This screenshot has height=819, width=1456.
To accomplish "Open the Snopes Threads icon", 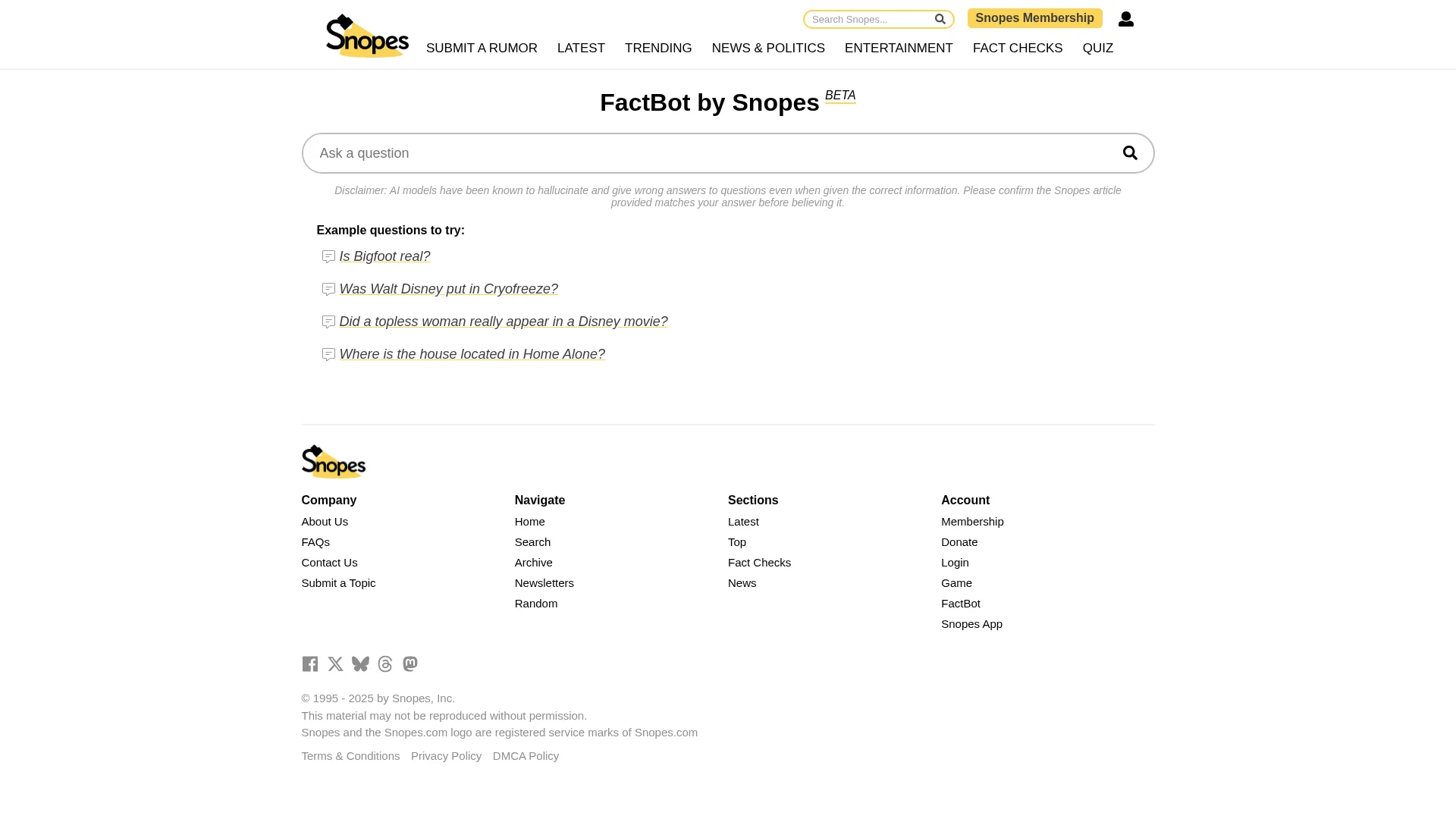I will pos(385,664).
